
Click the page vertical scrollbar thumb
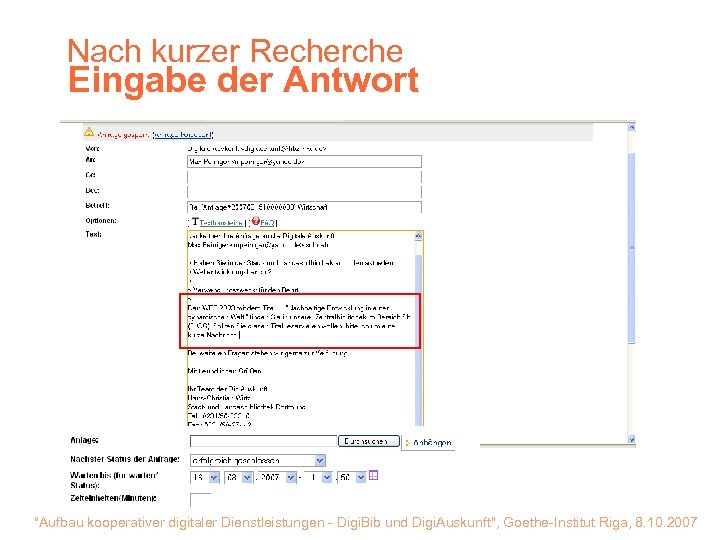632,248
